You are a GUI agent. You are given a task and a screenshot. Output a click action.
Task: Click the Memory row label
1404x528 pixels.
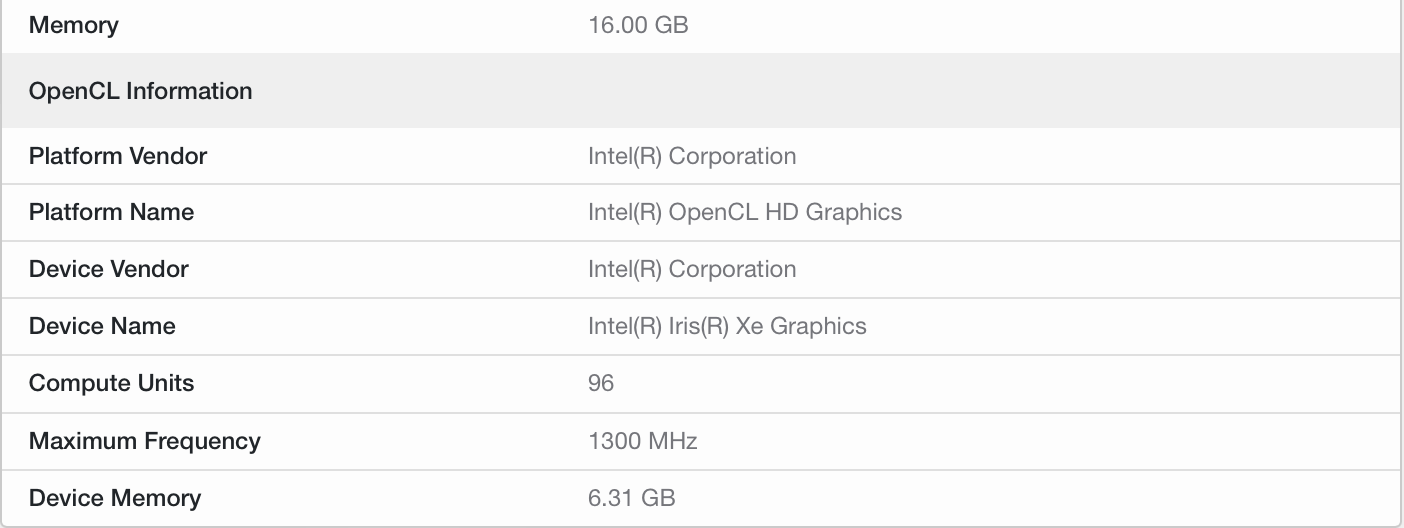pos(73,25)
